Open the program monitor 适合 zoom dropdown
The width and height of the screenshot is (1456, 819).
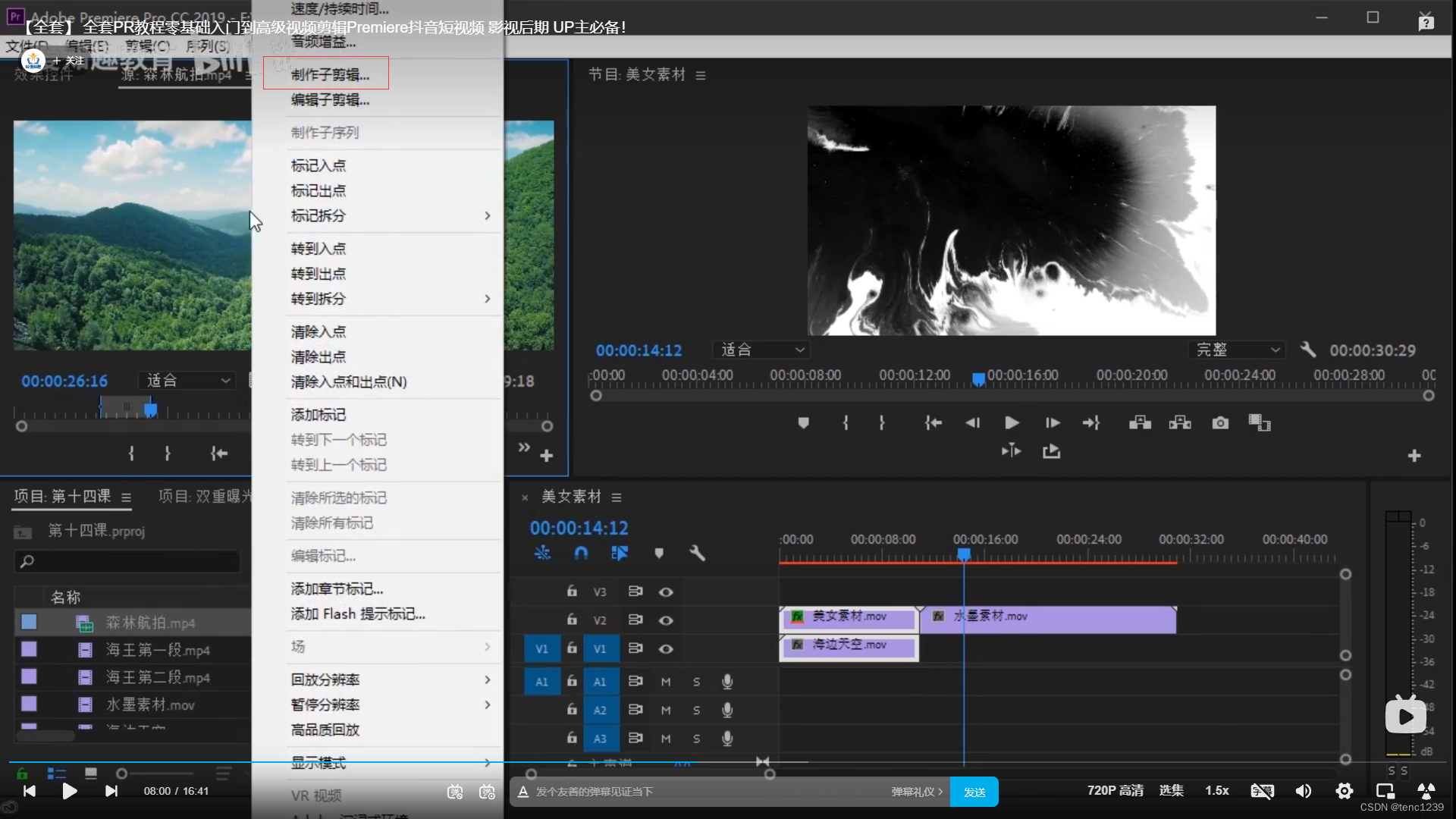click(761, 350)
